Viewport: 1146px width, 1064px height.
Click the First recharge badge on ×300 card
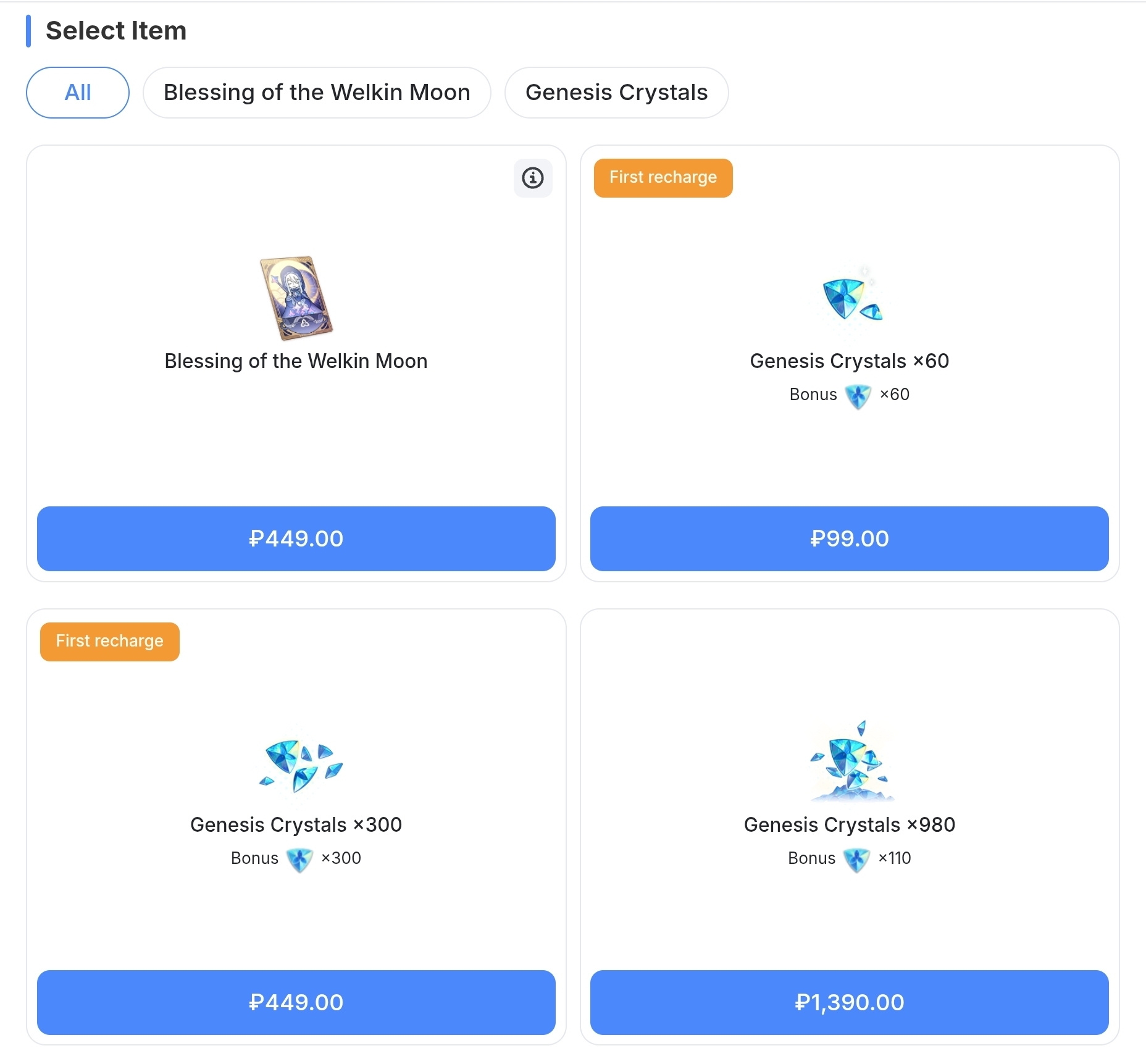coord(110,642)
